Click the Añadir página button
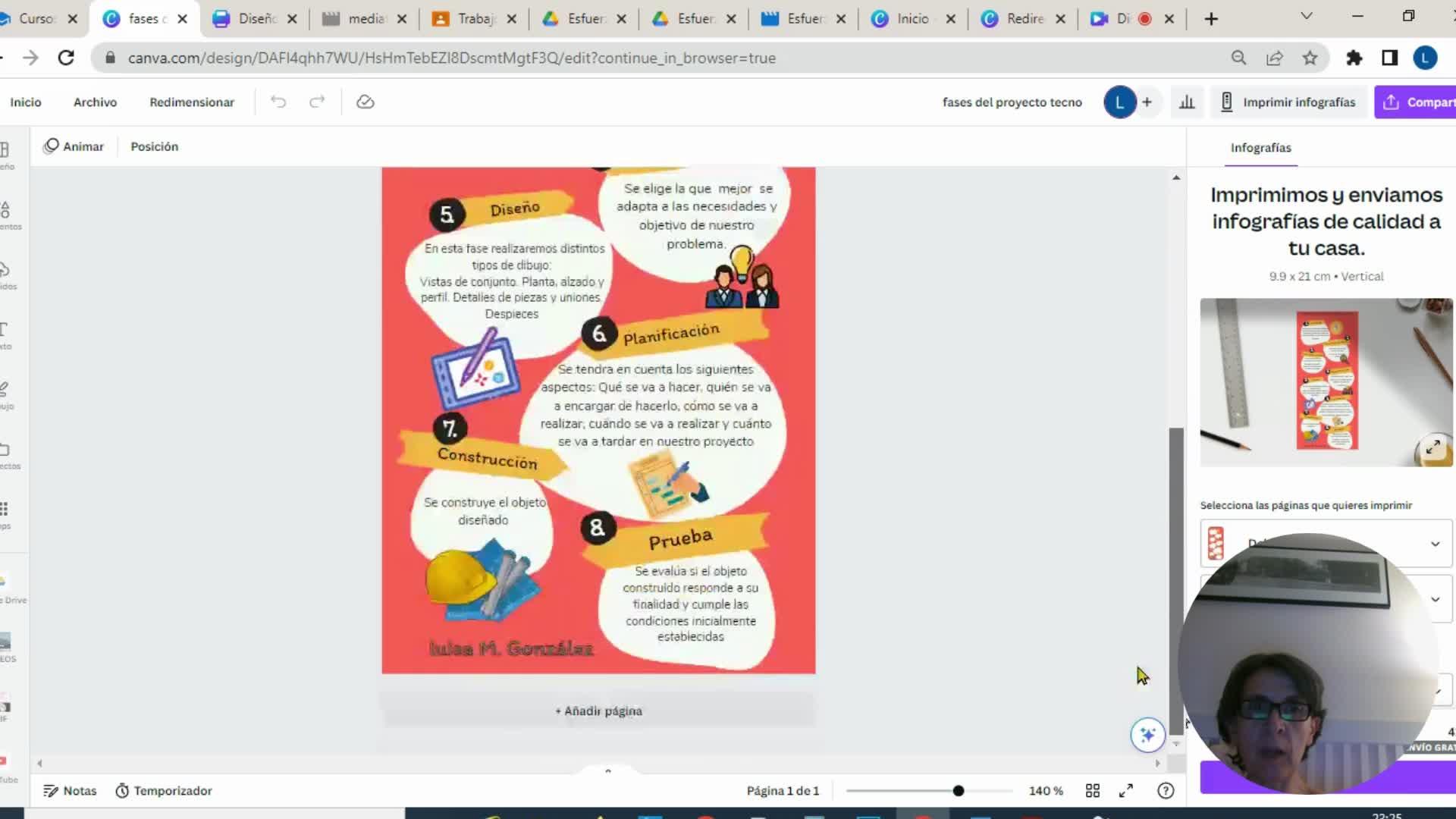Image resolution: width=1456 pixels, height=819 pixels. (x=598, y=711)
